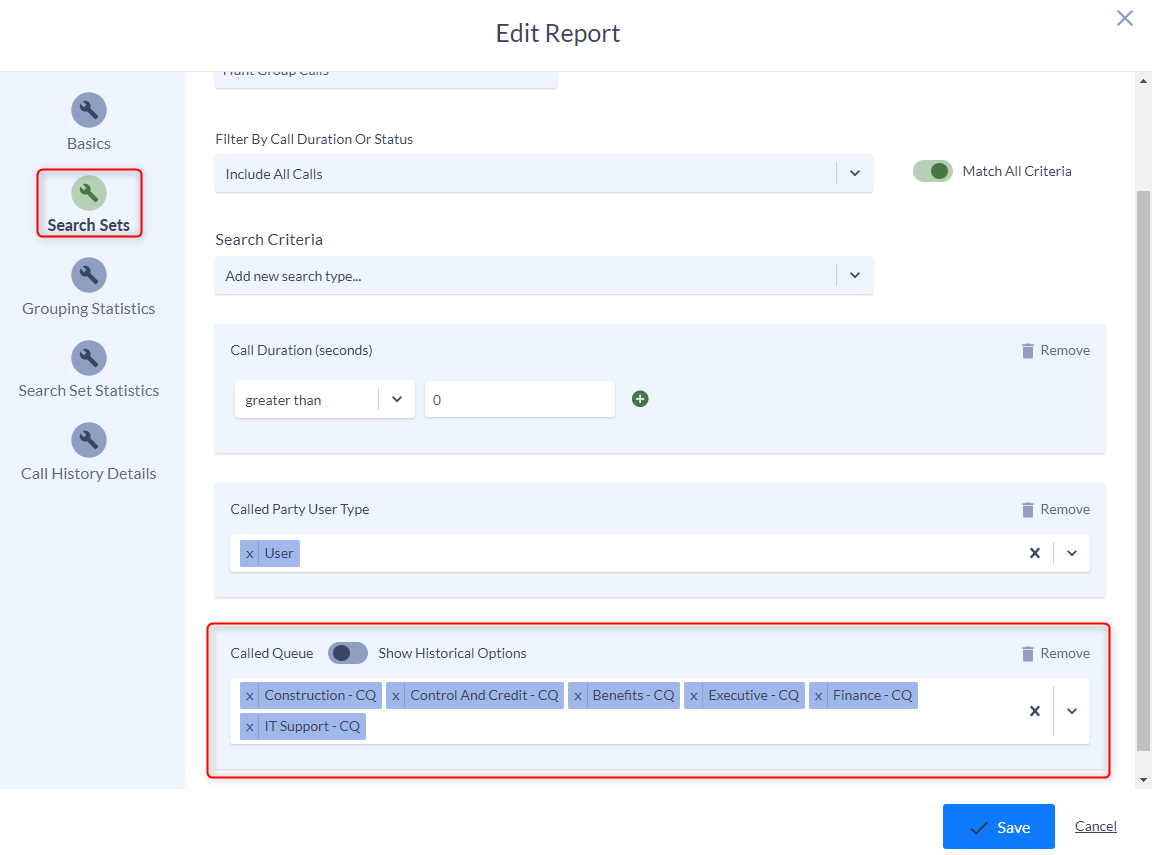The width and height of the screenshot is (1152, 855).
Task: Click the trash icon for Called Party User Type
Action: click(x=1027, y=509)
